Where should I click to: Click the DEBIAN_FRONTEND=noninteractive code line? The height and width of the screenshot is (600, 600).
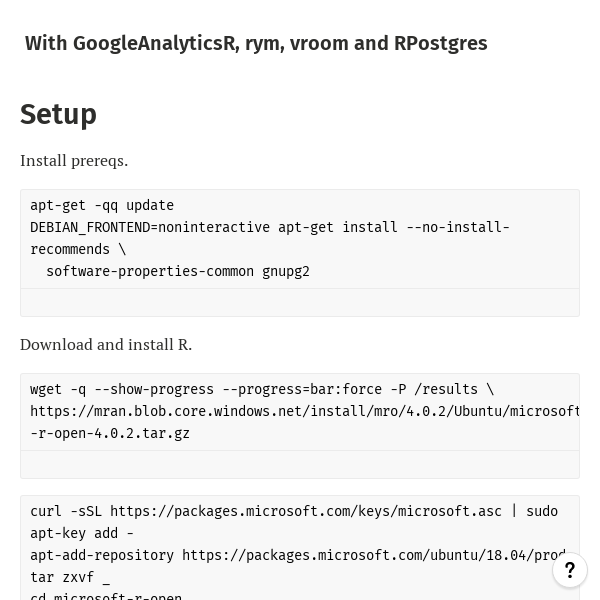point(270,227)
